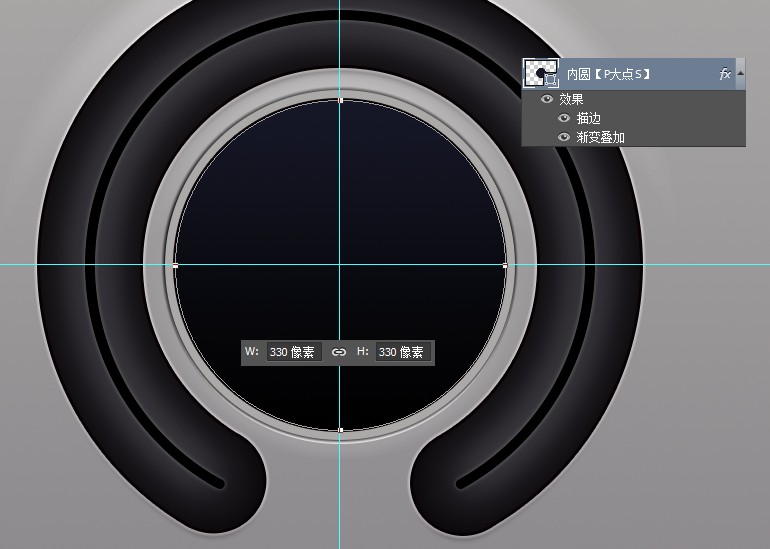The image size is (770, 549).
Task: Select the top anchor point of the circle
Action: (x=341, y=100)
